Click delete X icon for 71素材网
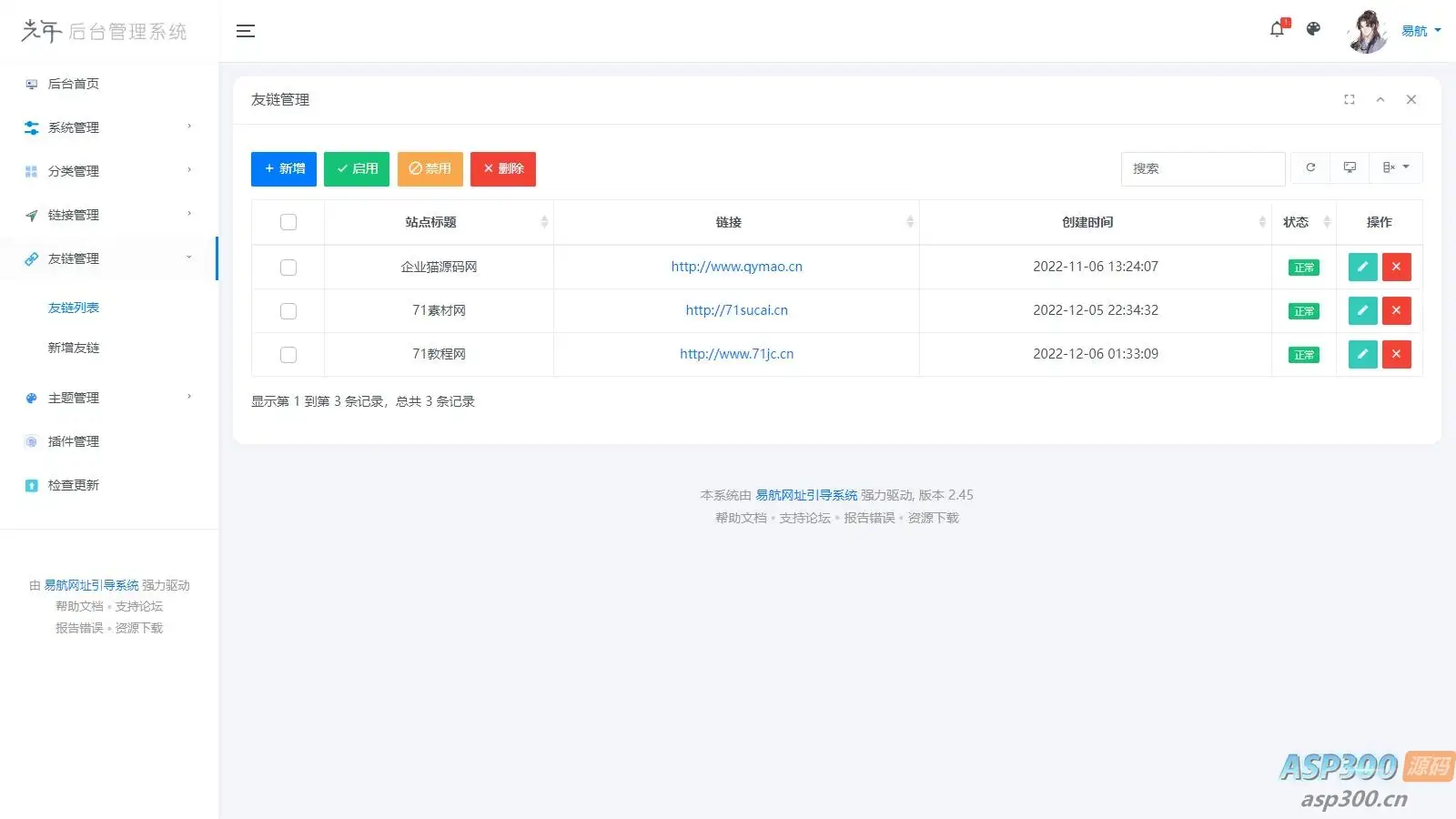1456x819 pixels. click(x=1397, y=310)
